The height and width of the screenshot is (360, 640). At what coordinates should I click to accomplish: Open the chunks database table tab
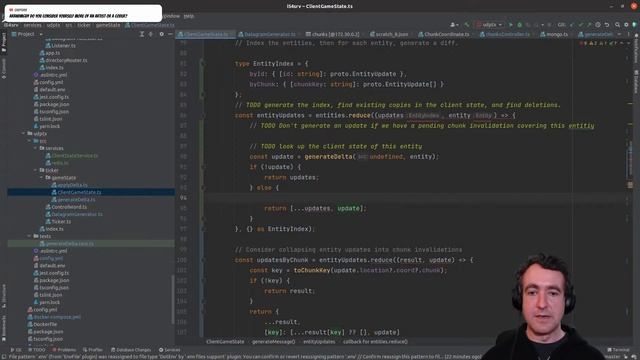(x=332, y=34)
